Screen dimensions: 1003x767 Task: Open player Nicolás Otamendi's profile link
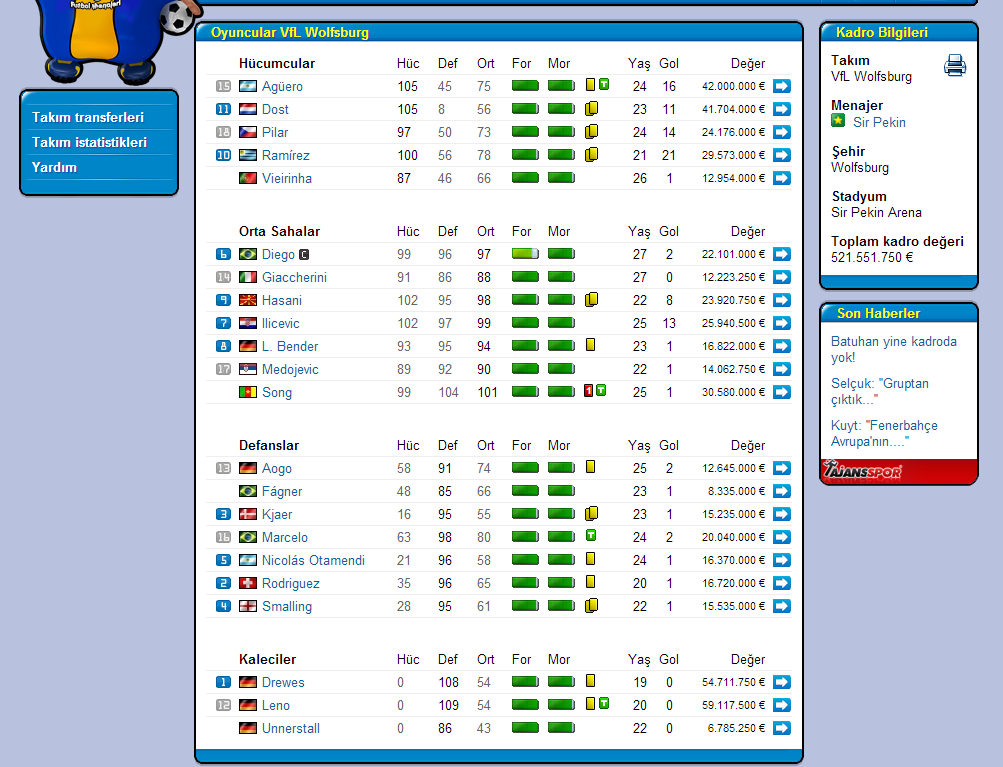pos(313,561)
